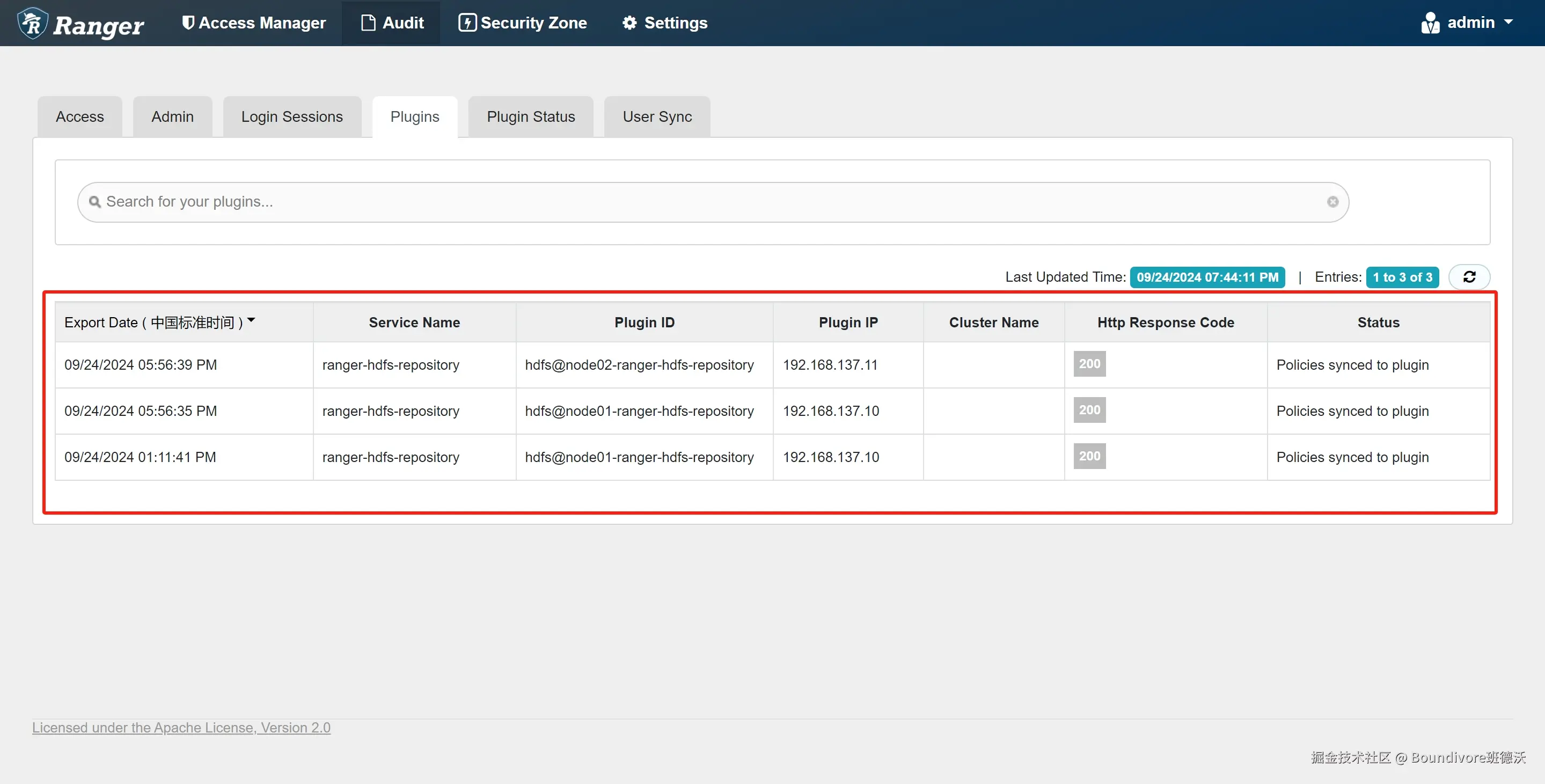Image resolution: width=1545 pixels, height=784 pixels.
Task: Switch to the Plugin Status tab
Action: (530, 117)
